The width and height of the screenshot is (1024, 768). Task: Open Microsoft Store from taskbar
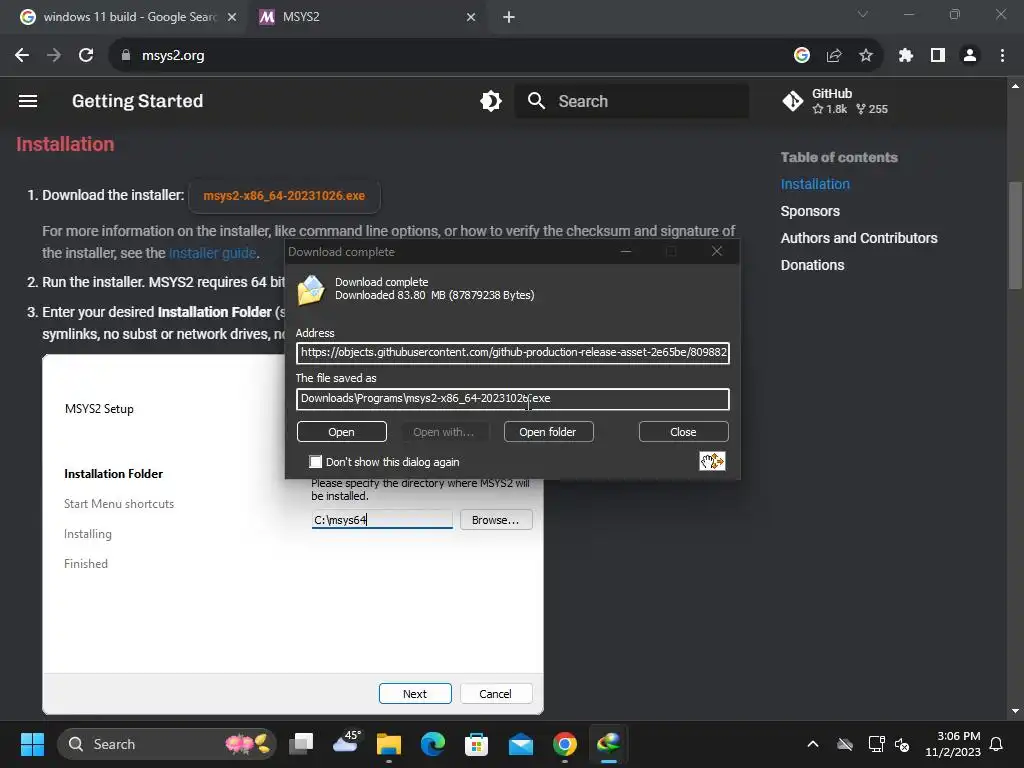pos(476,744)
